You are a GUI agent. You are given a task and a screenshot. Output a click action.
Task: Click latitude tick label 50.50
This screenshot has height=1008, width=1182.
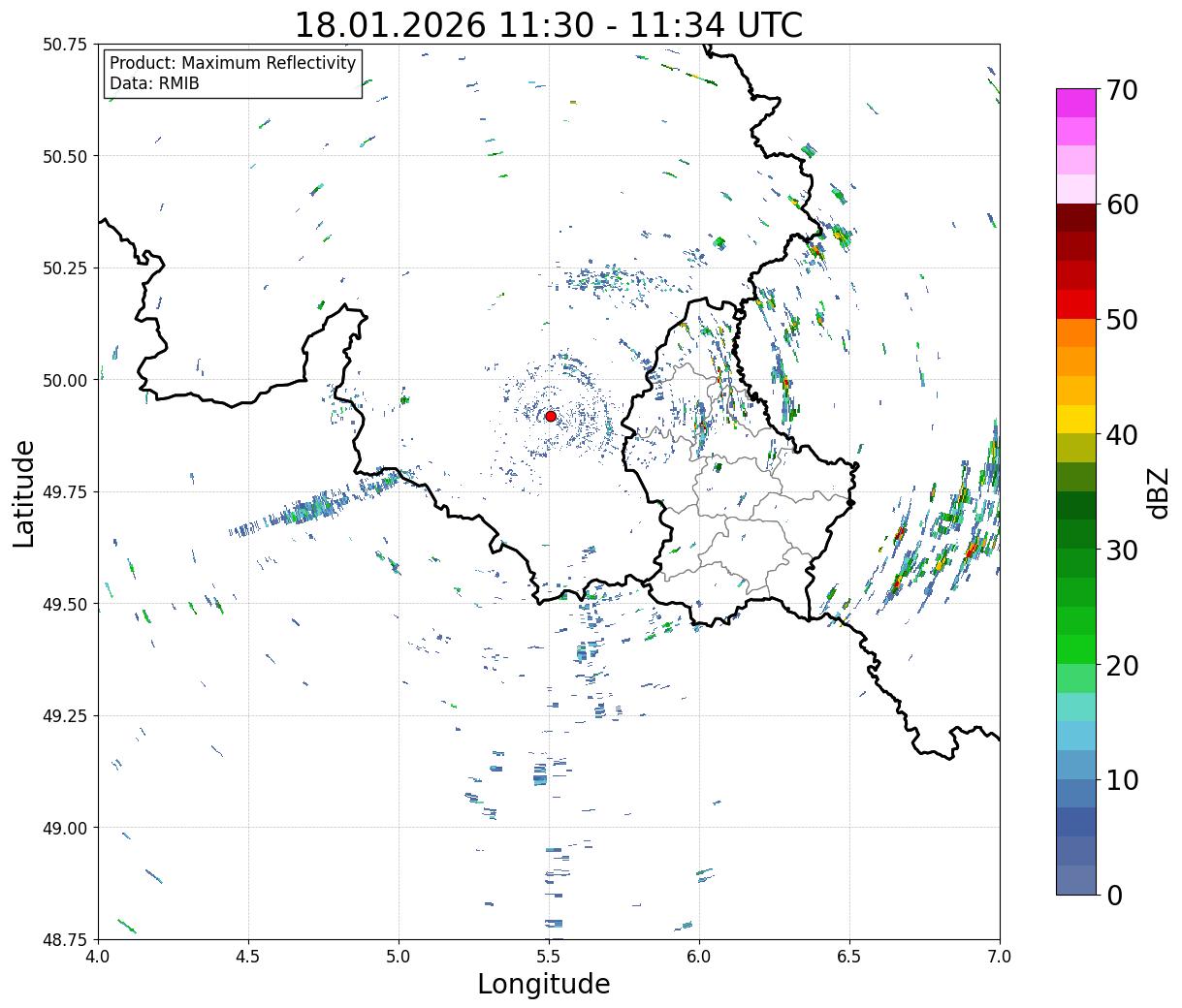point(64,156)
